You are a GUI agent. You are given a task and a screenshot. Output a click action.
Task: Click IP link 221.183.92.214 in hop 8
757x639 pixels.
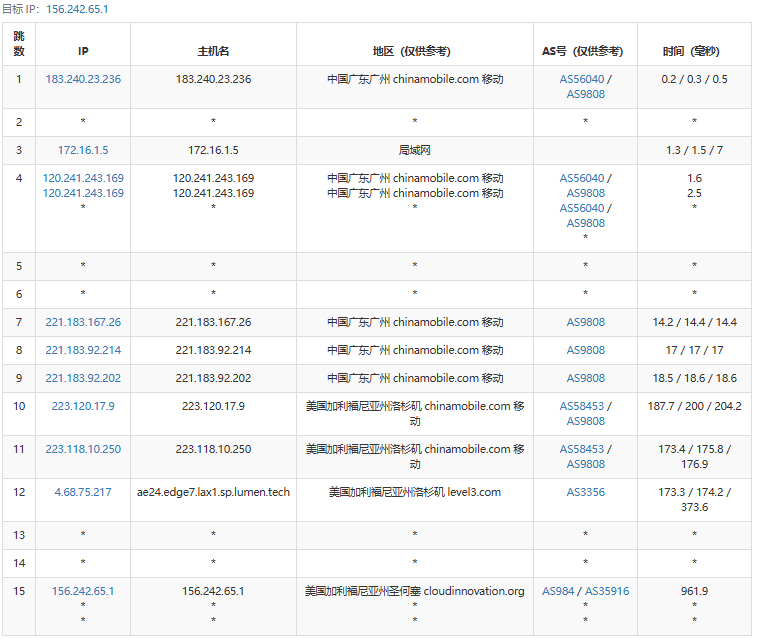(83, 350)
